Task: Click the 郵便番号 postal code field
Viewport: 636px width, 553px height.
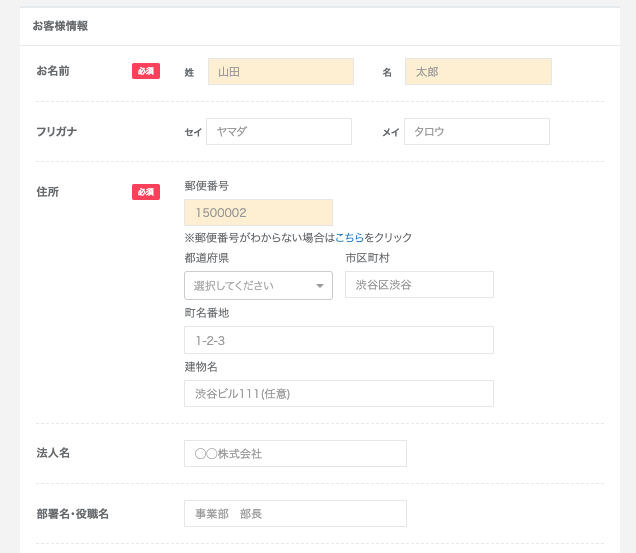Action: (x=258, y=212)
